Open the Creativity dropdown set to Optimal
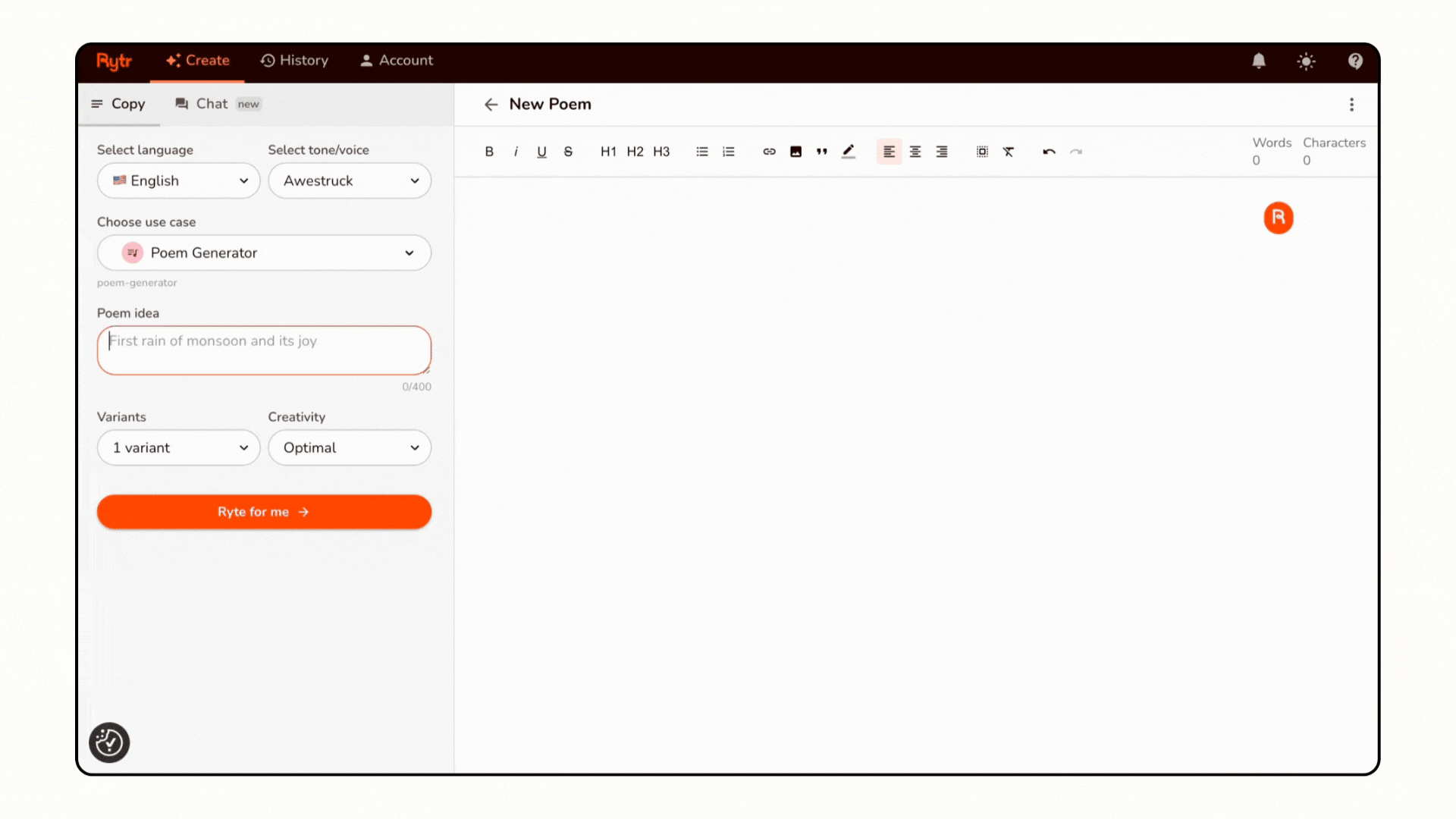The image size is (1456, 819). pyautogui.click(x=350, y=447)
